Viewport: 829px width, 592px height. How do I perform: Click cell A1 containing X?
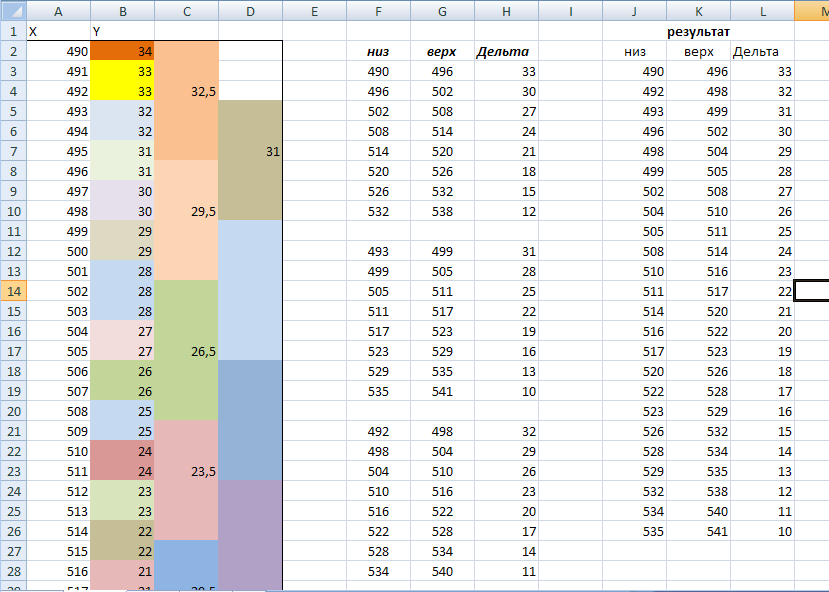pos(58,31)
